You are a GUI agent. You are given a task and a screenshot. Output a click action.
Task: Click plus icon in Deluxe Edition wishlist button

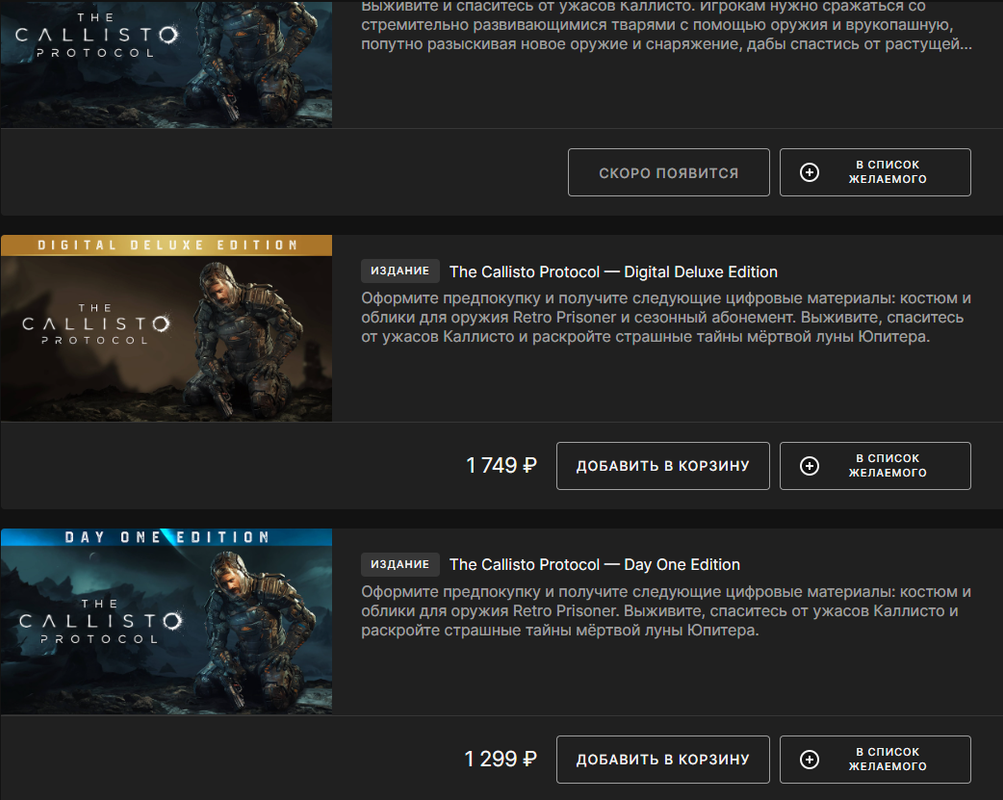[x=809, y=466]
